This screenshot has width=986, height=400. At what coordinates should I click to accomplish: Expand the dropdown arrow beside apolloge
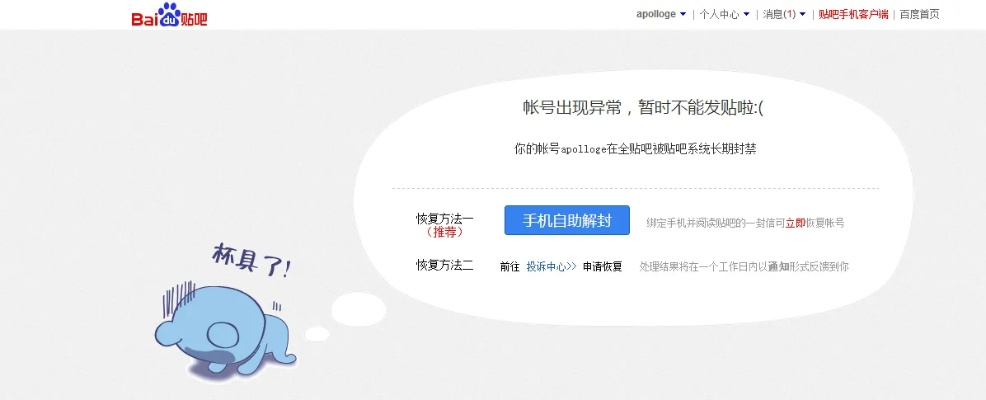pos(683,15)
